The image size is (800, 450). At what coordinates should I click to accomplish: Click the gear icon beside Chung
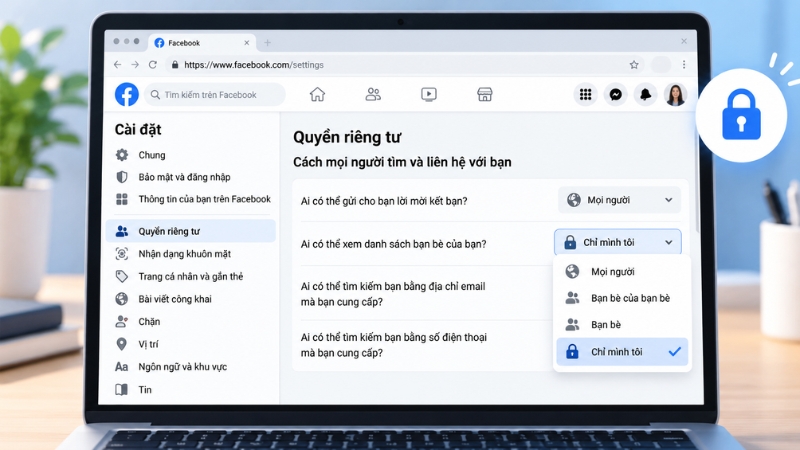click(x=121, y=155)
